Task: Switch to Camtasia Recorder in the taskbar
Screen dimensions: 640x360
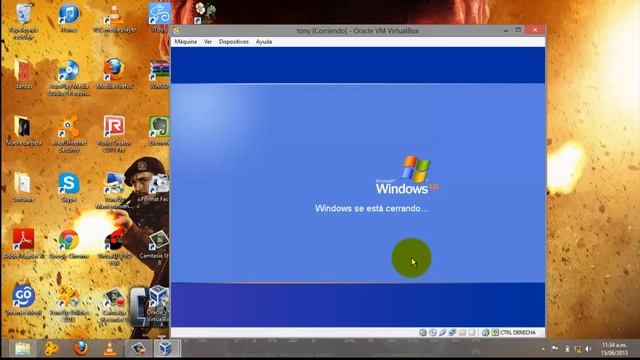Action: 138,349
